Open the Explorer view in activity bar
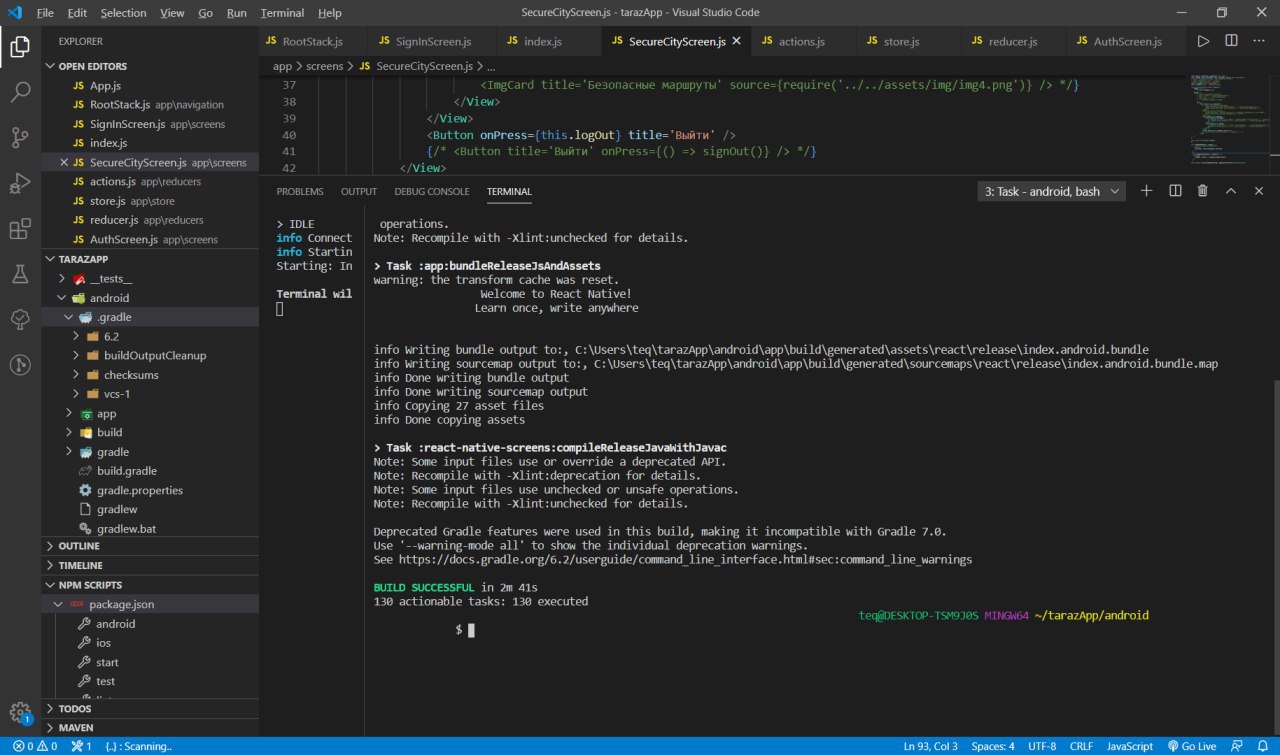 (20, 46)
